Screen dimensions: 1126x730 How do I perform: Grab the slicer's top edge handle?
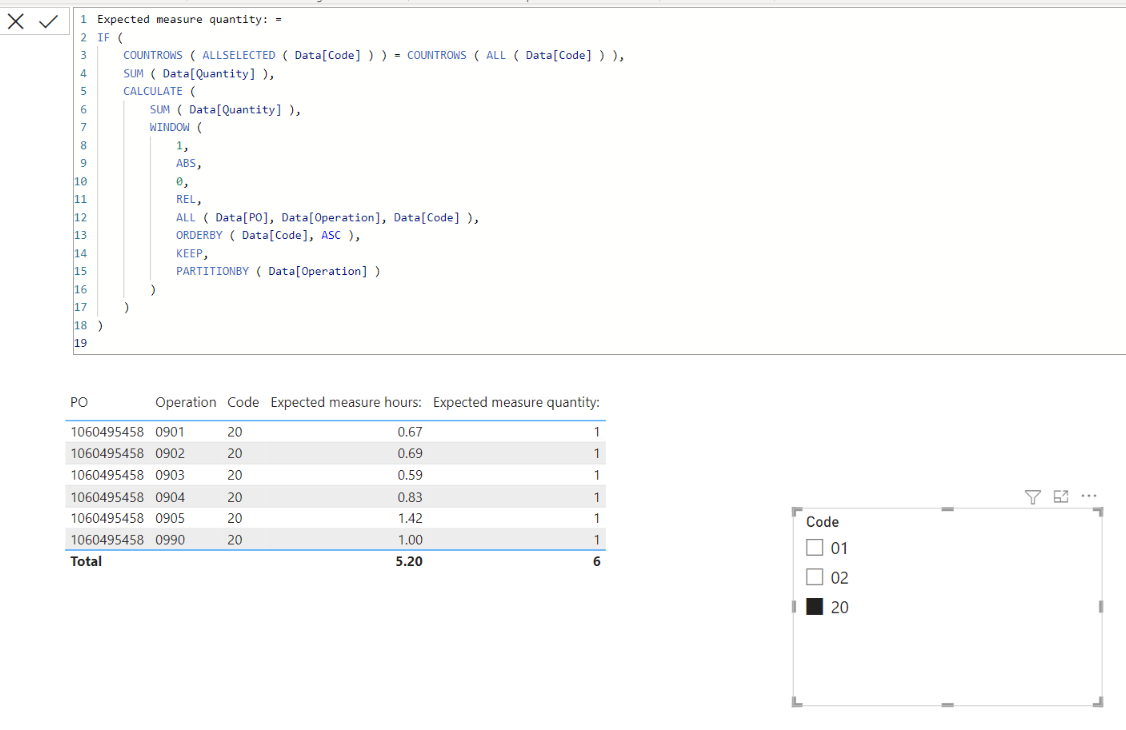(947, 509)
